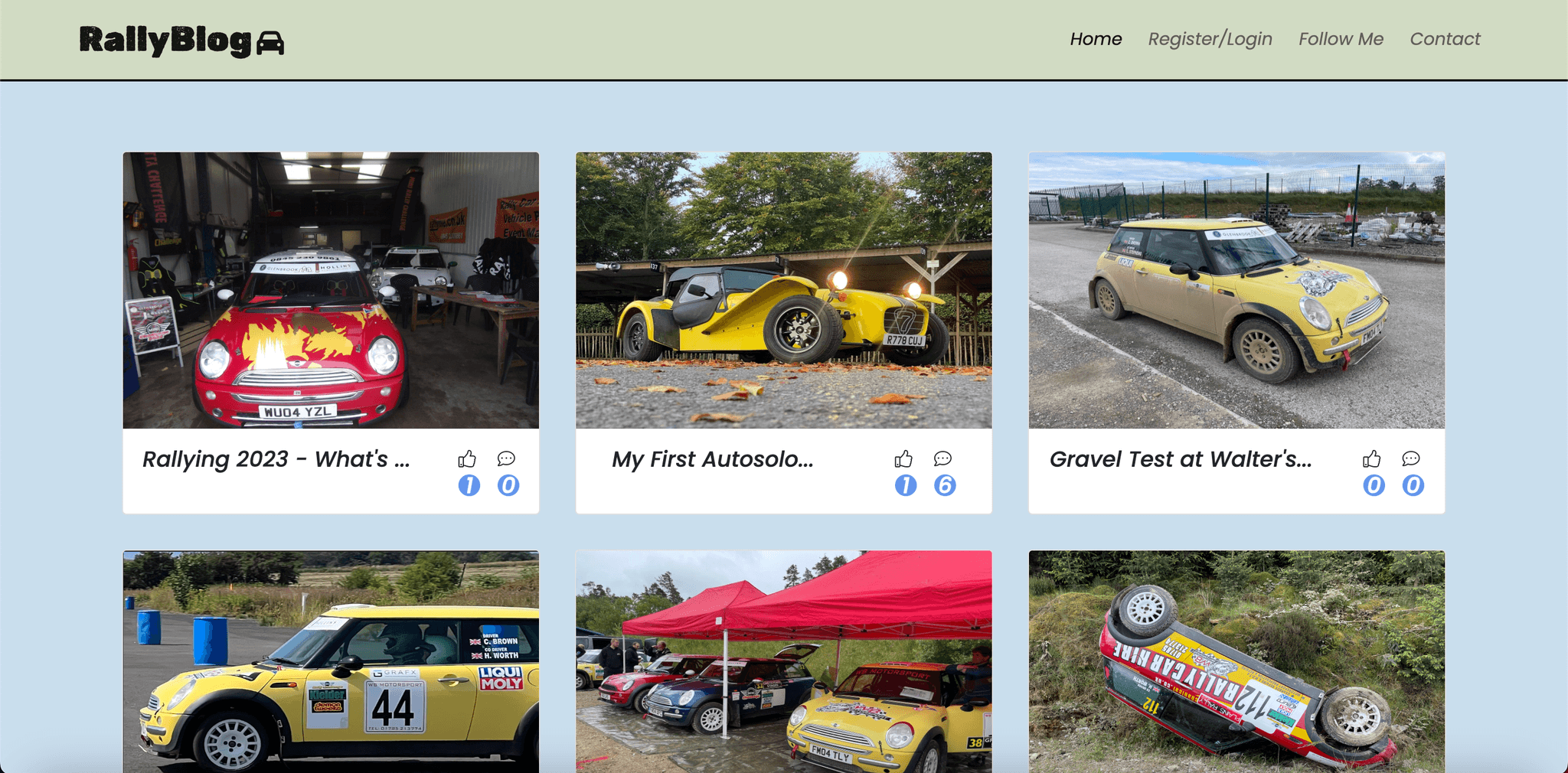Like the Rallying 2023 post with thumbs-up
The height and width of the screenshot is (773, 1568).
[x=467, y=459]
